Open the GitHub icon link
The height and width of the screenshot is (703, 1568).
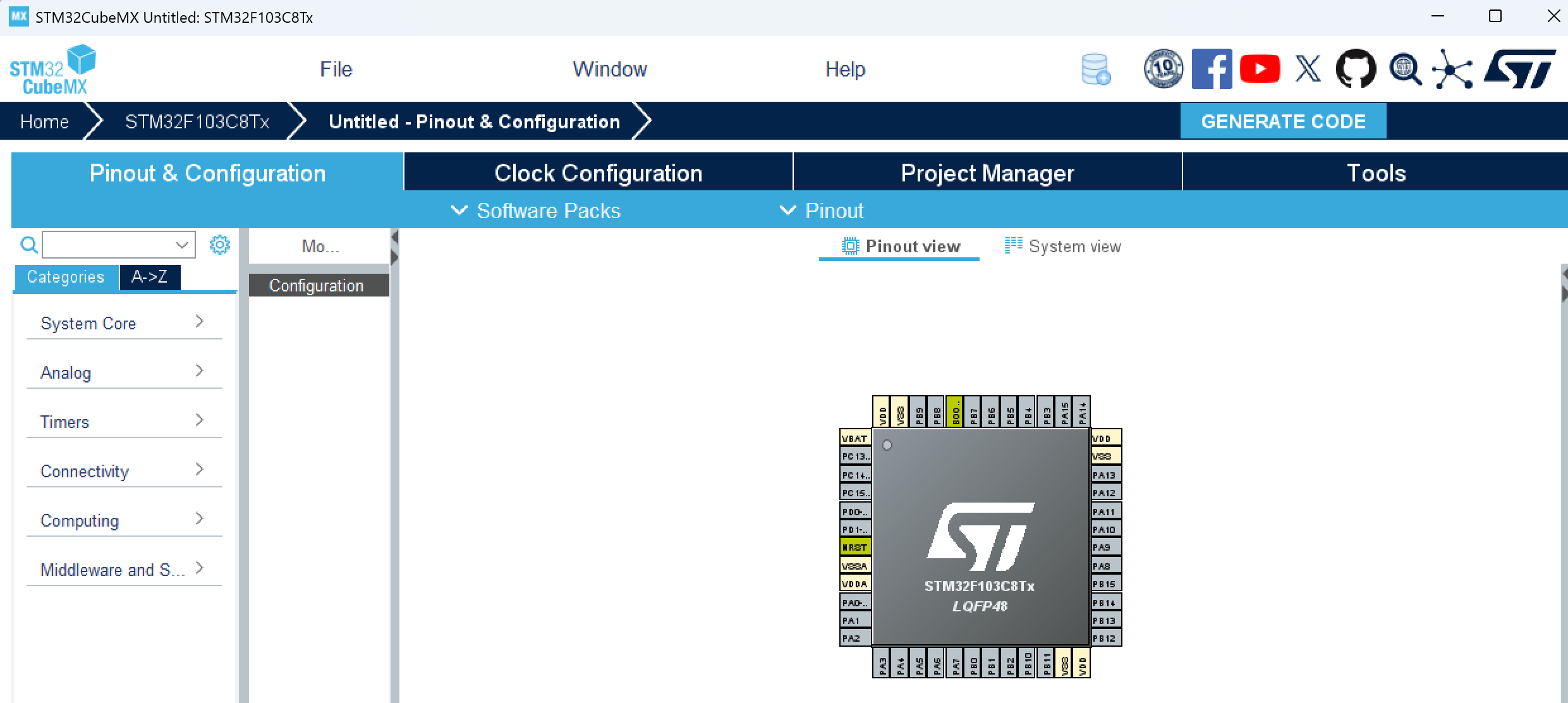coord(1356,69)
